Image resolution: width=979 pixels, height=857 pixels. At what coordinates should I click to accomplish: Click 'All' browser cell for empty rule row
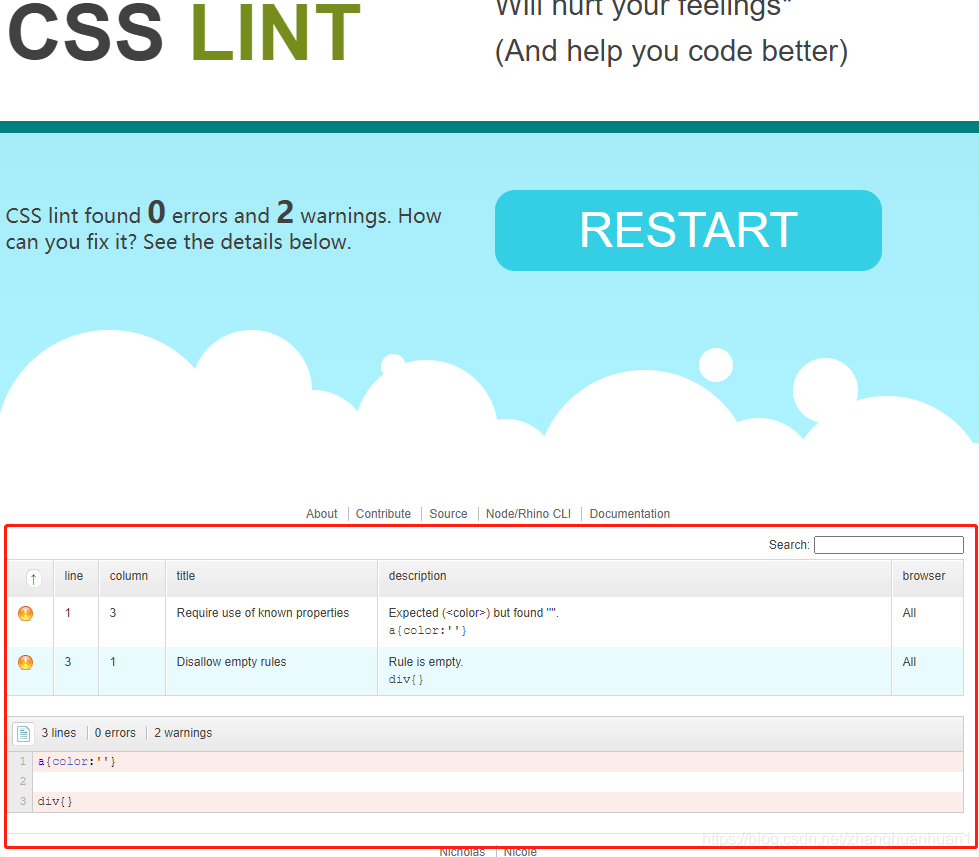coord(909,662)
